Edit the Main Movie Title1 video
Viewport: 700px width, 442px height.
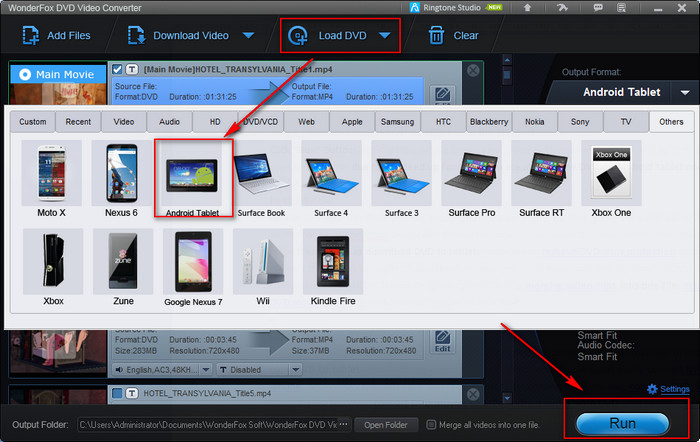click(x=442, y=95)
